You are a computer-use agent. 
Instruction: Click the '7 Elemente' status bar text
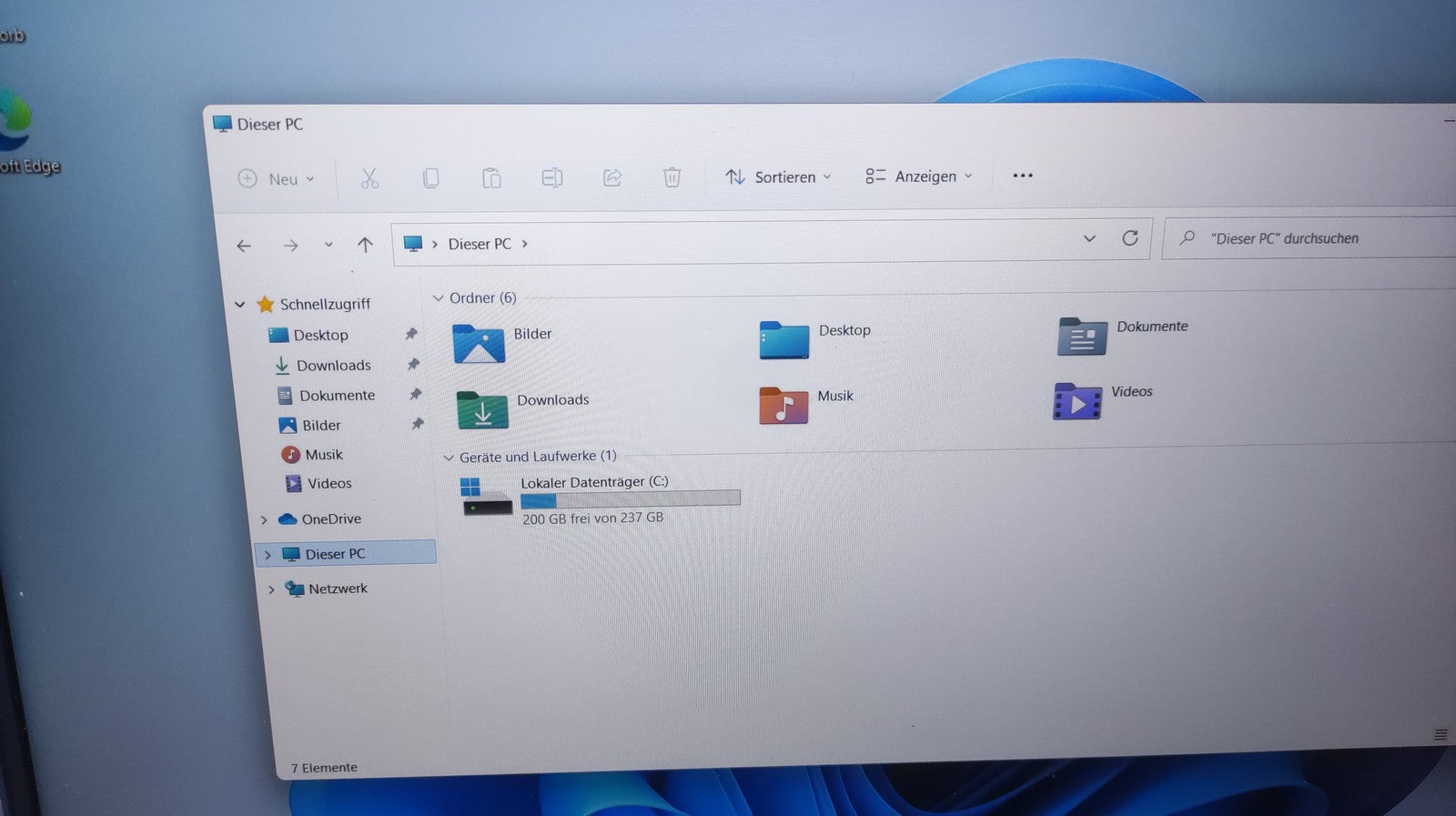point(324,768)
